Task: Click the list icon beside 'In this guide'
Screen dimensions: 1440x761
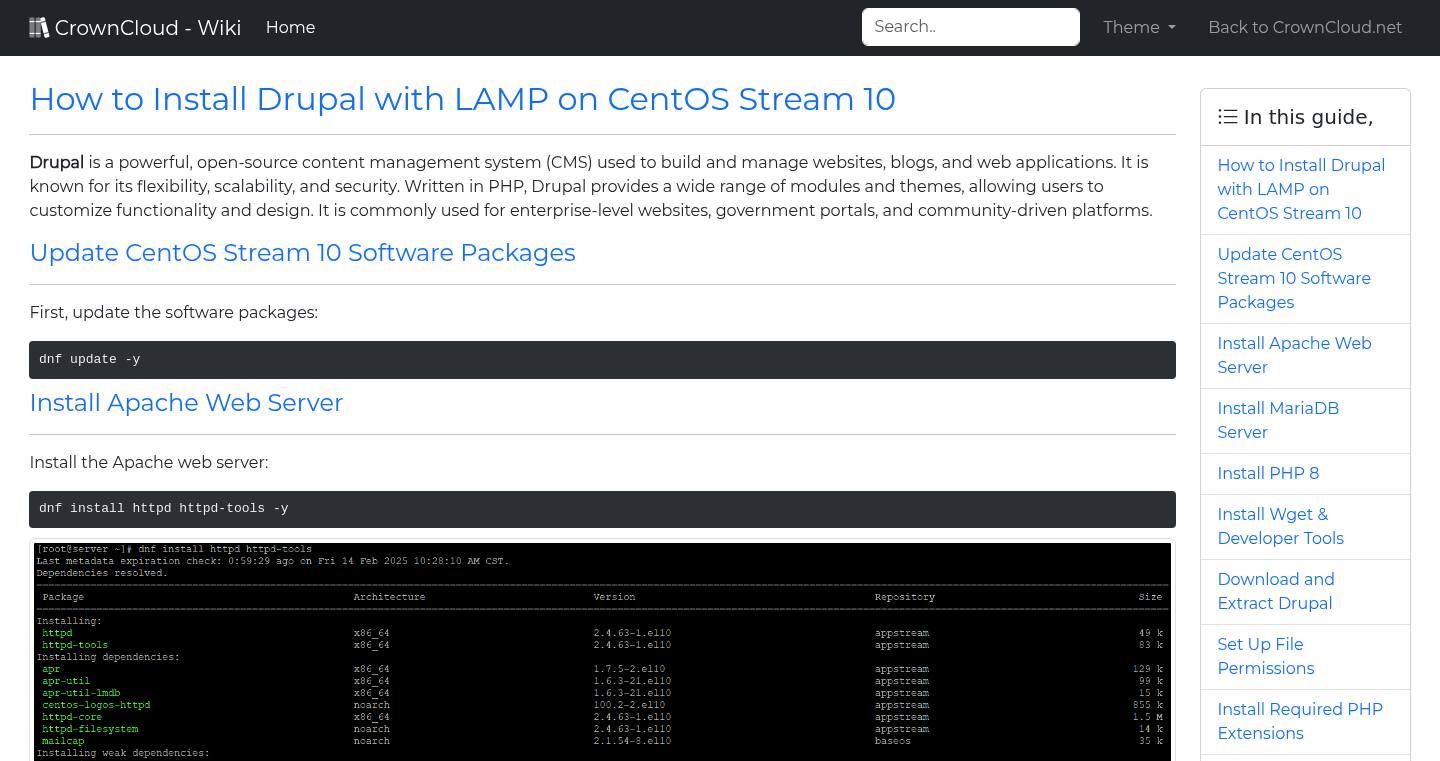Action: (1227, 116)
